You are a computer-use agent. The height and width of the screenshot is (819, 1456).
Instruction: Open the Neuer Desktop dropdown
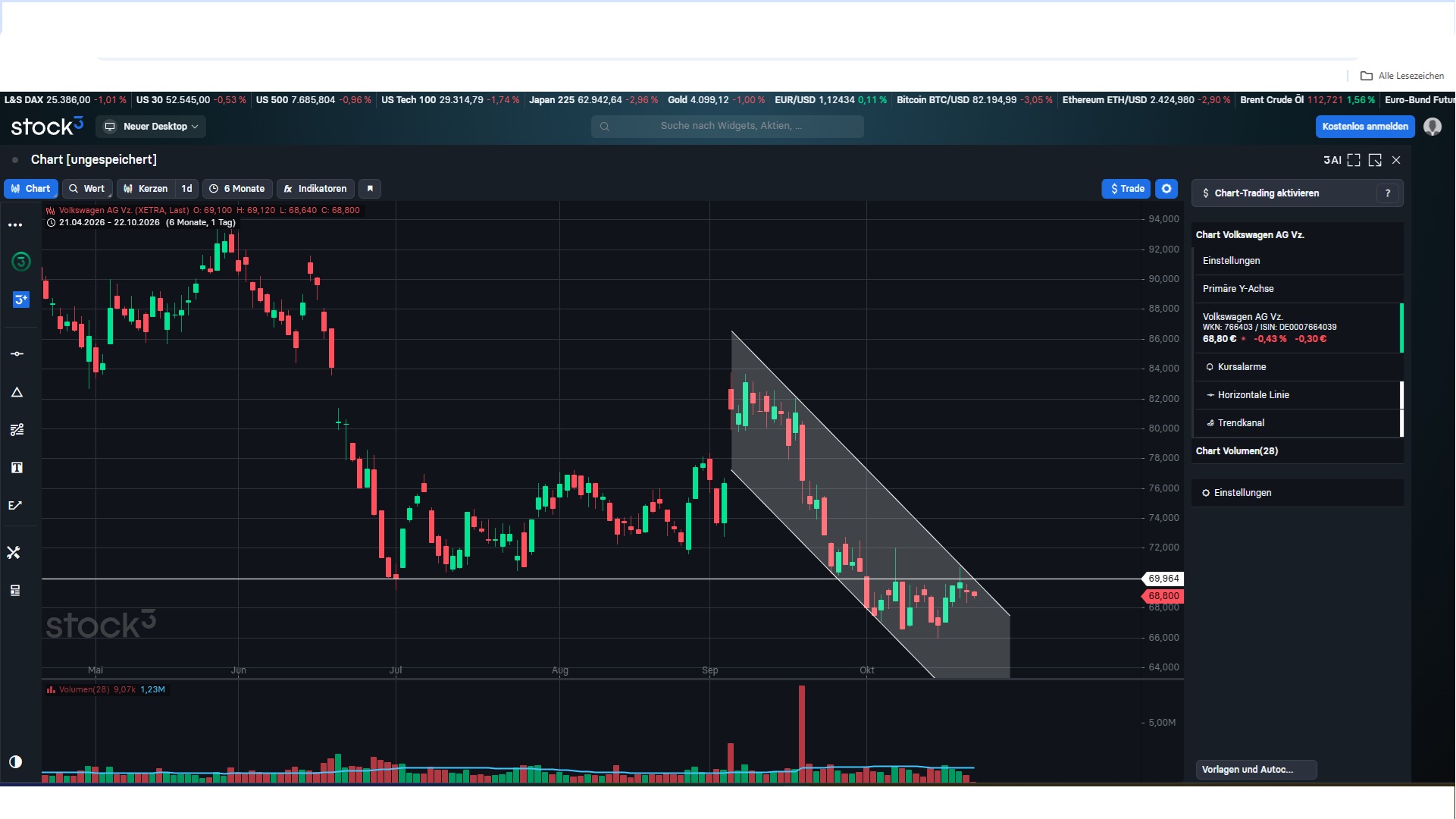pyautogui.click(x=152, y=127)
